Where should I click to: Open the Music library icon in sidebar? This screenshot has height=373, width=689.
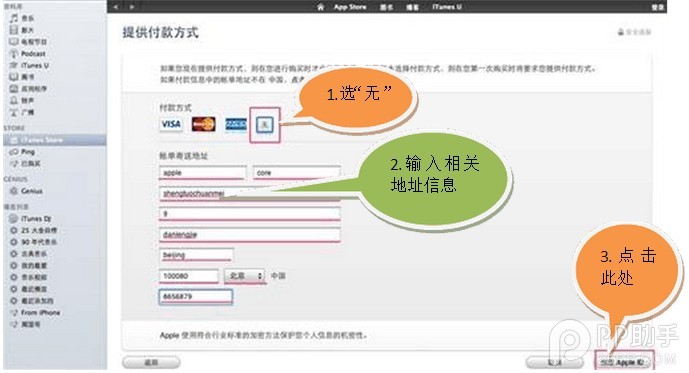tap(14, 18)
